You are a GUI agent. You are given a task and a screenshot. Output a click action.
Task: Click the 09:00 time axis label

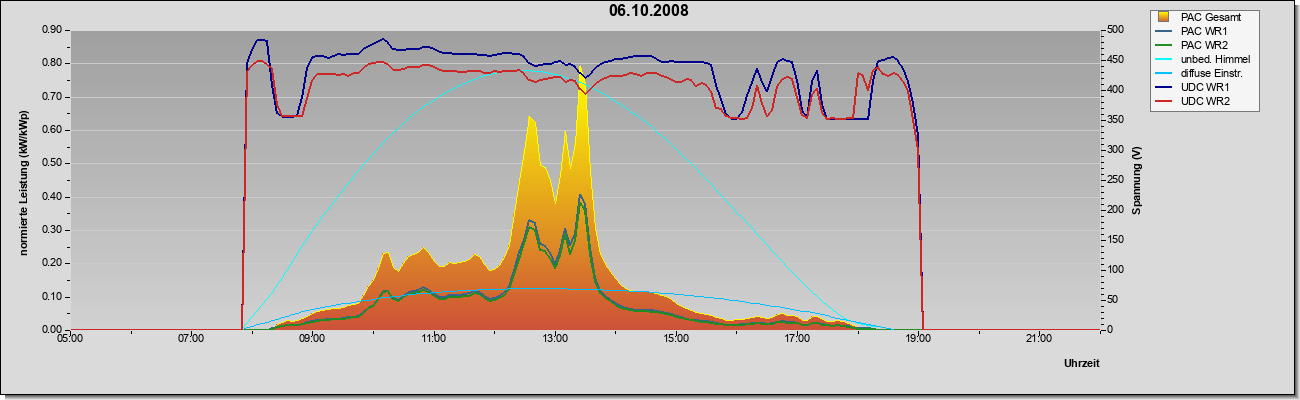click(312, 340)
